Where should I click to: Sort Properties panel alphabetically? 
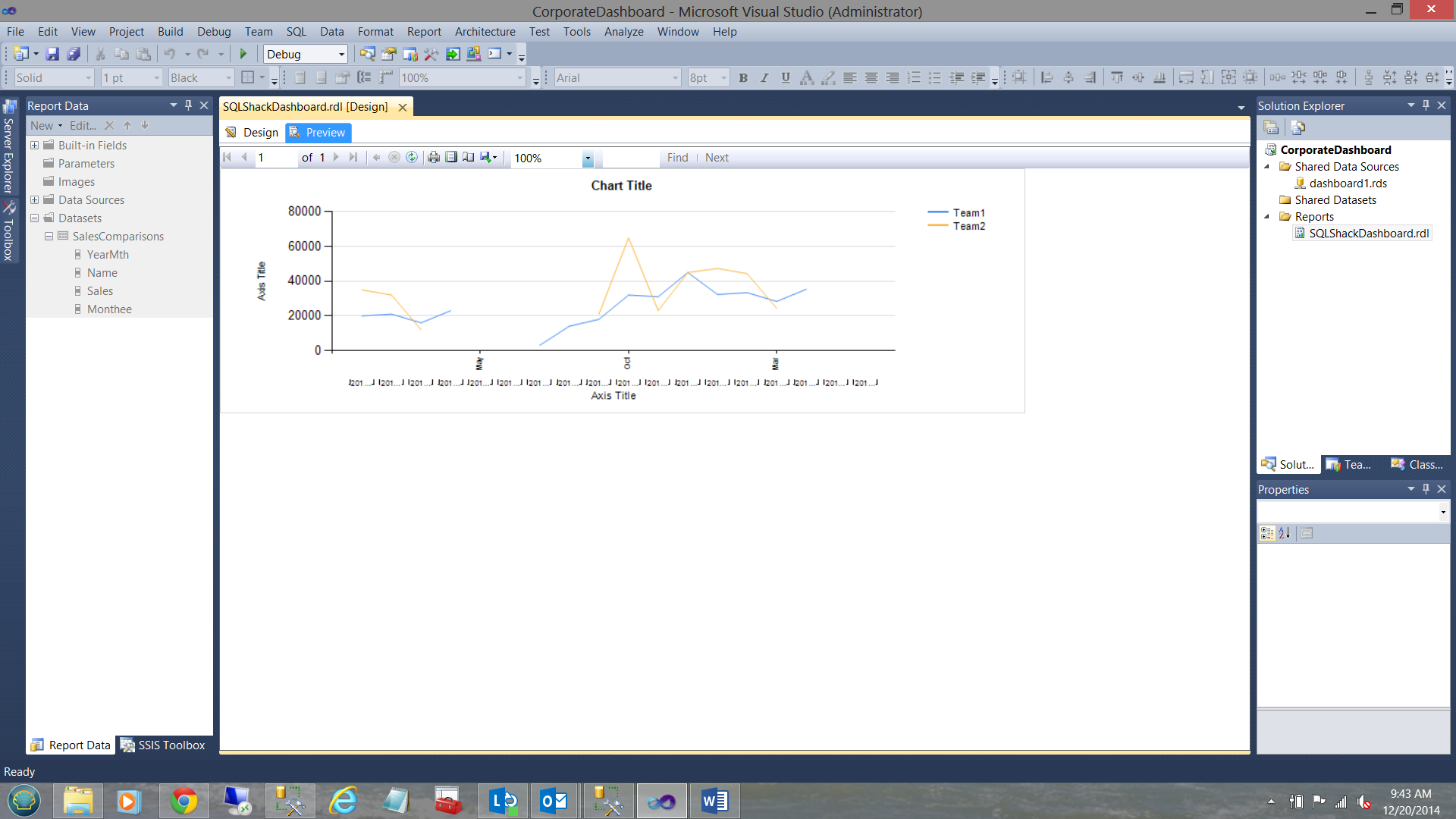click(1284, 533)
